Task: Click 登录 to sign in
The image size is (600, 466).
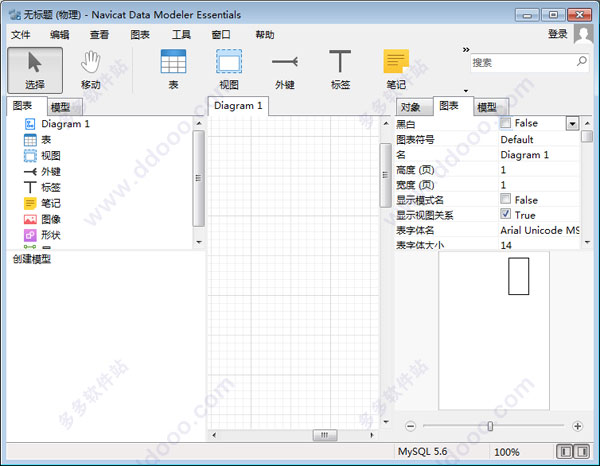Action: (558, 34)
